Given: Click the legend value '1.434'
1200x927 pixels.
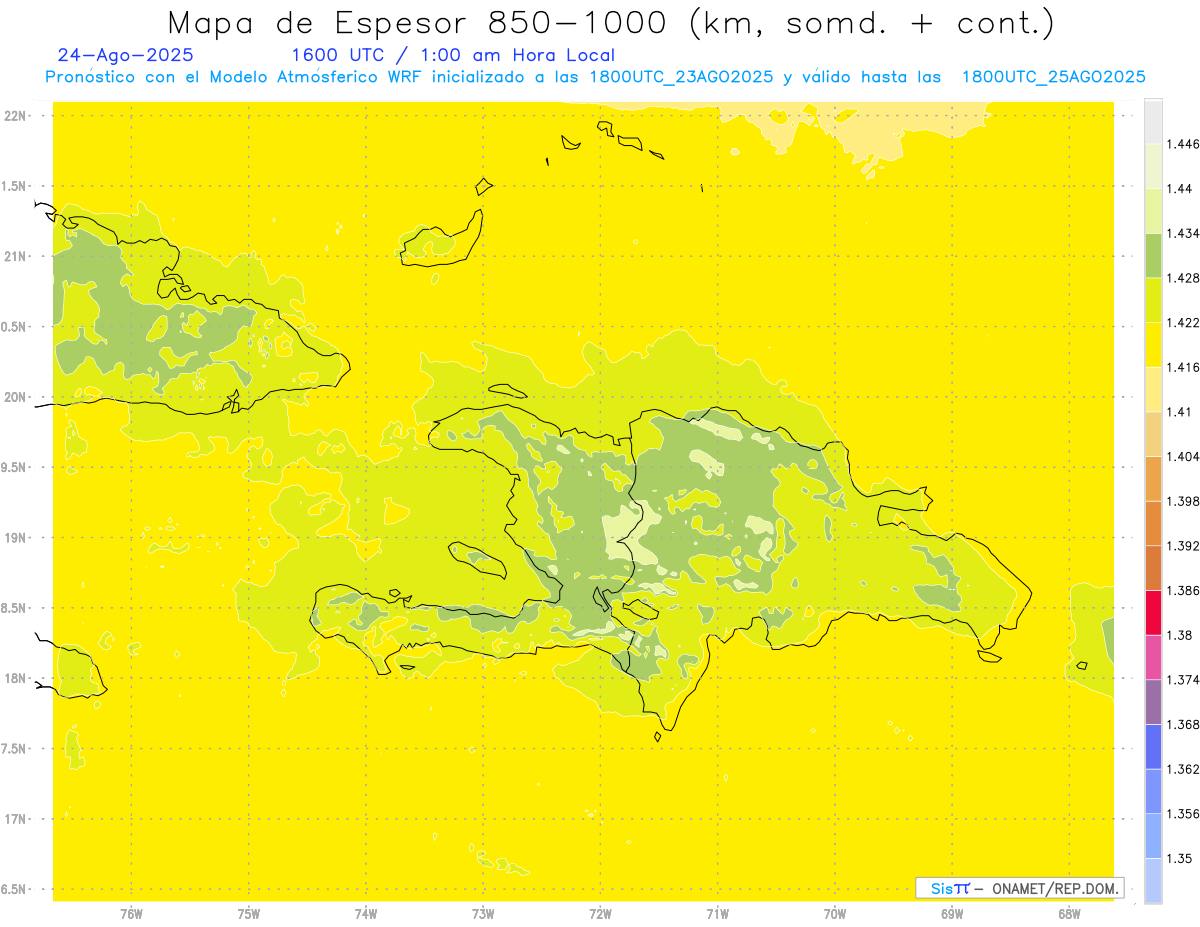Looking at the screenshot, I should pos(1183,233).
